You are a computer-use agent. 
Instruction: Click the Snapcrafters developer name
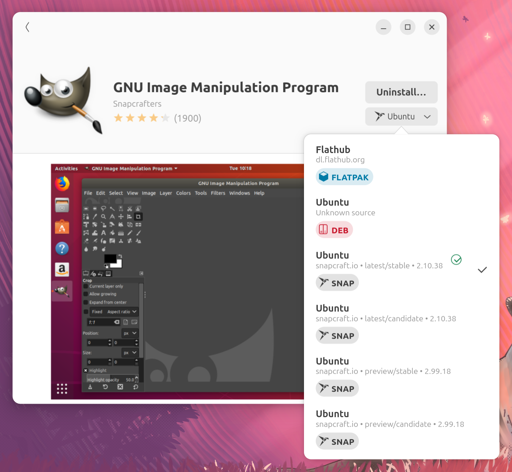point(137,104)
